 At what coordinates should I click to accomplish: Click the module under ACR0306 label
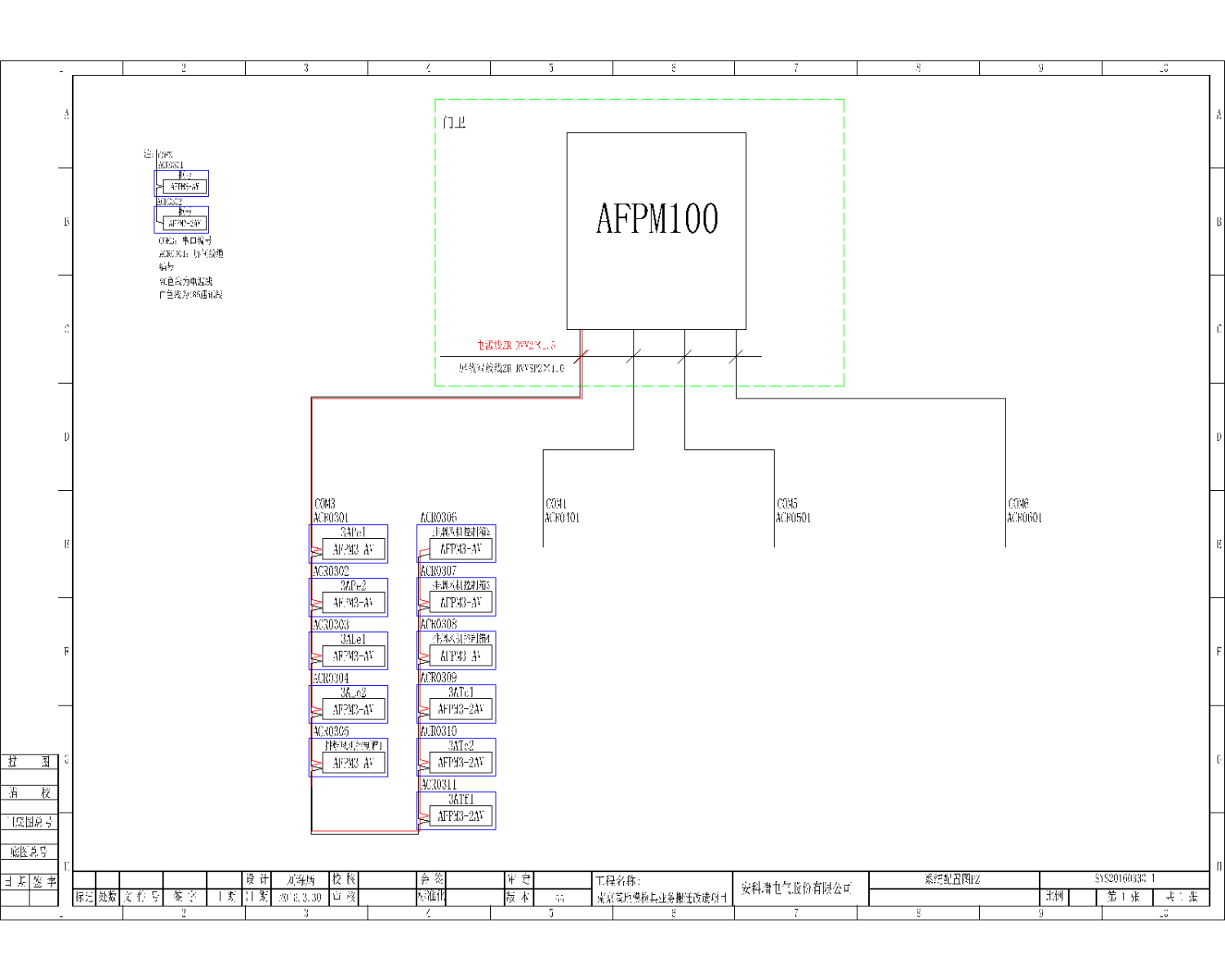coord(457,544)
